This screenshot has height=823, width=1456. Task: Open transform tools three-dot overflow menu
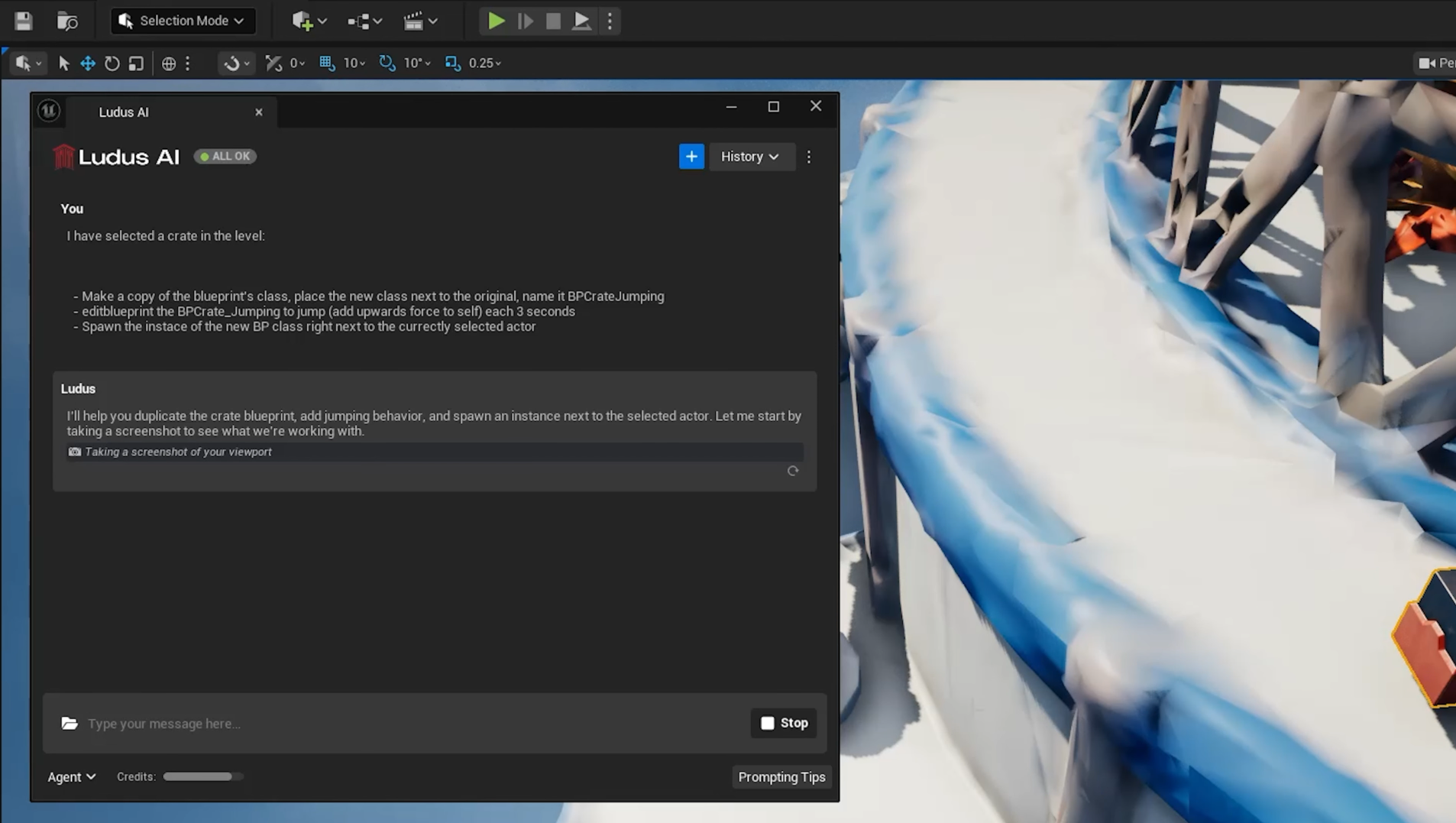click(187, 63)
